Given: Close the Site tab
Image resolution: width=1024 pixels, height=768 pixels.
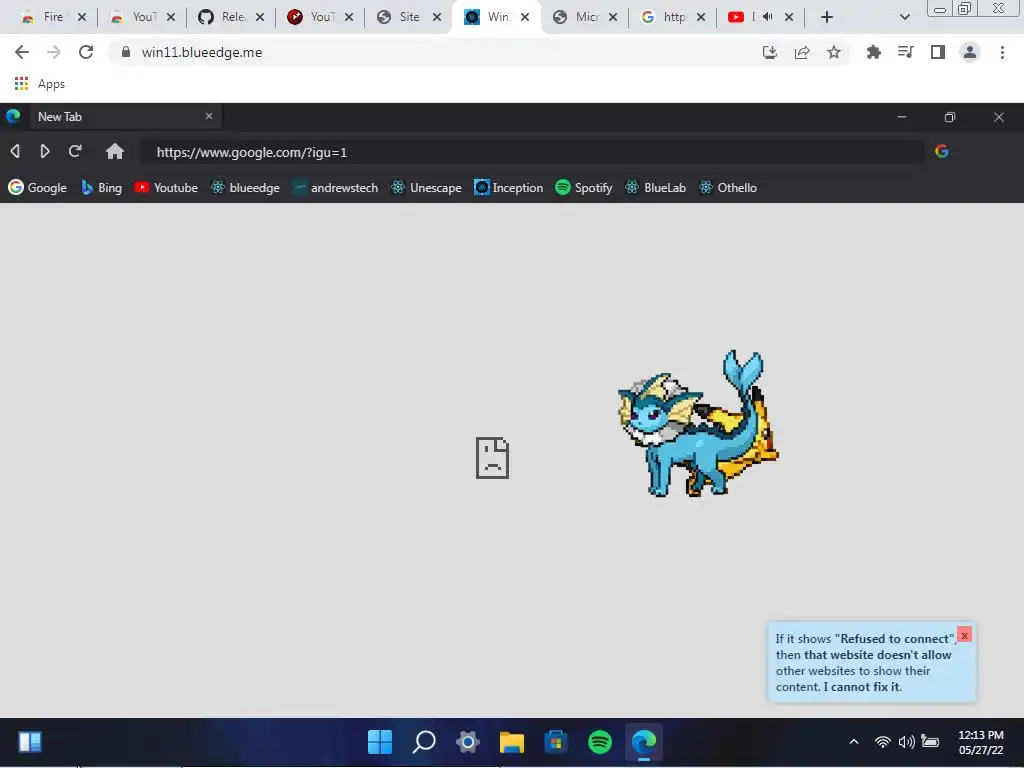Looking at the screenshot, I should coord(438,17).
